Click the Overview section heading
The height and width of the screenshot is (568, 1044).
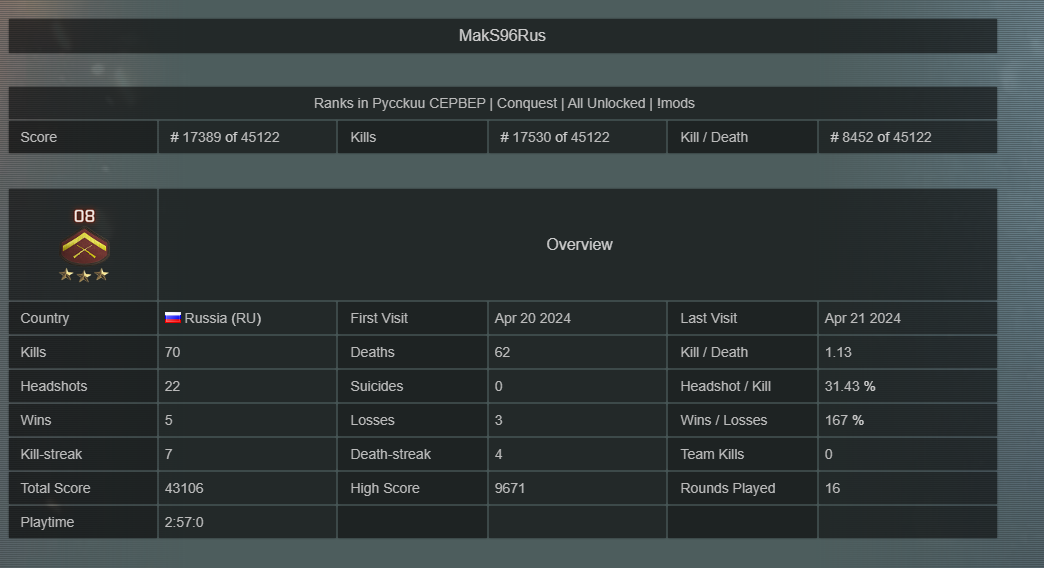579,244
